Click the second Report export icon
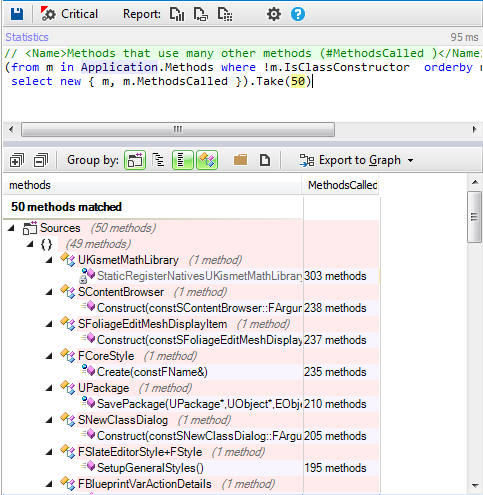Image resolution: width=483 pixels, height=495 pixels. pyautogui.click(x=201, y=14)
